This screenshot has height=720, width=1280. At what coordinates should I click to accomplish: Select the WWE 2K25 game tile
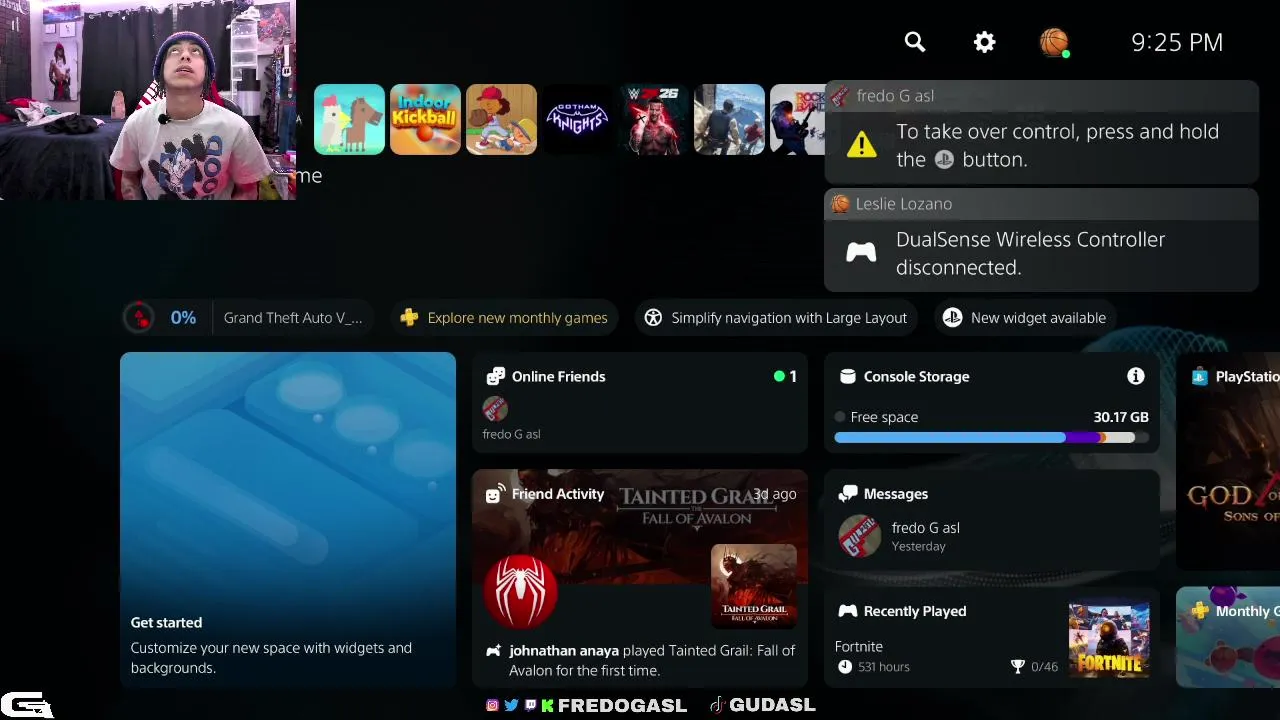pos(653,120)
